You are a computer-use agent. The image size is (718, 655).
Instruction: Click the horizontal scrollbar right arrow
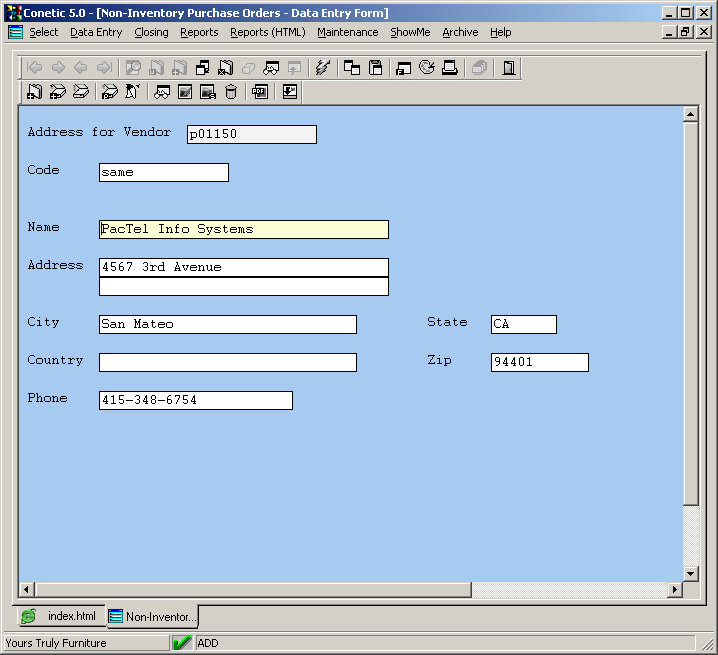click(x=674, y=590)
